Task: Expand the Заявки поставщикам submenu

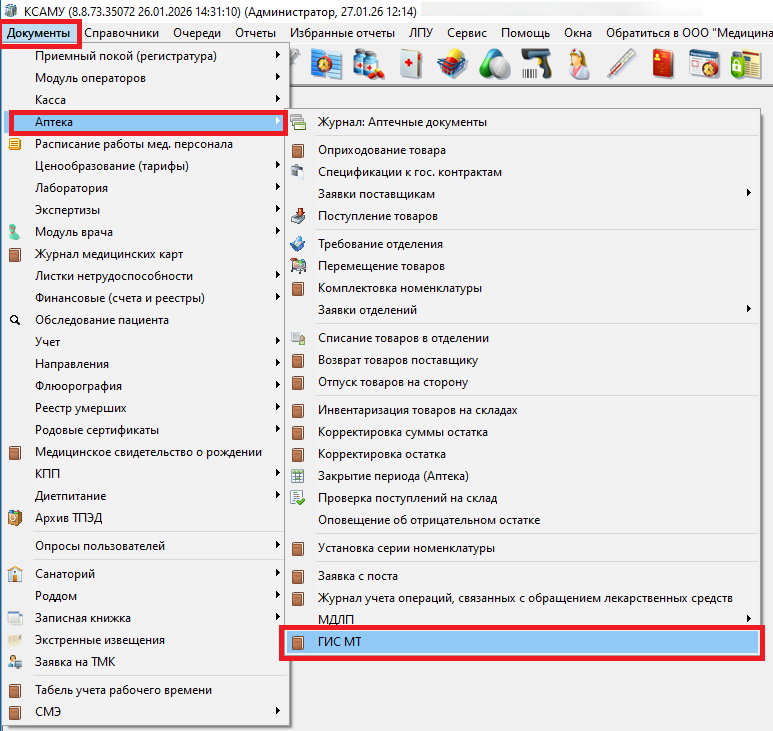Action: (x=376, y=194)
